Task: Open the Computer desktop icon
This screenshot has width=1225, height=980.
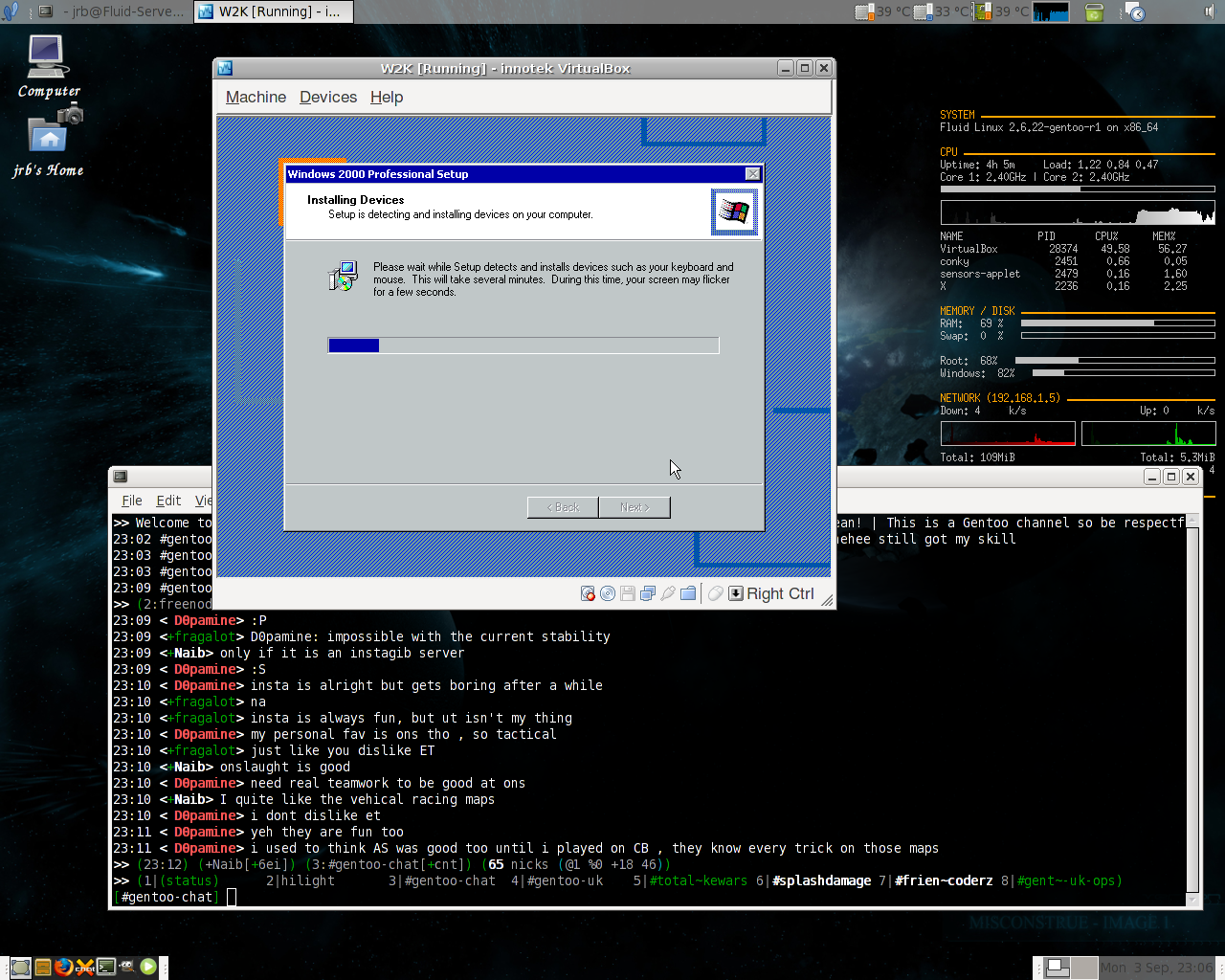Action: pyautogui.click(x=48, y=66)
